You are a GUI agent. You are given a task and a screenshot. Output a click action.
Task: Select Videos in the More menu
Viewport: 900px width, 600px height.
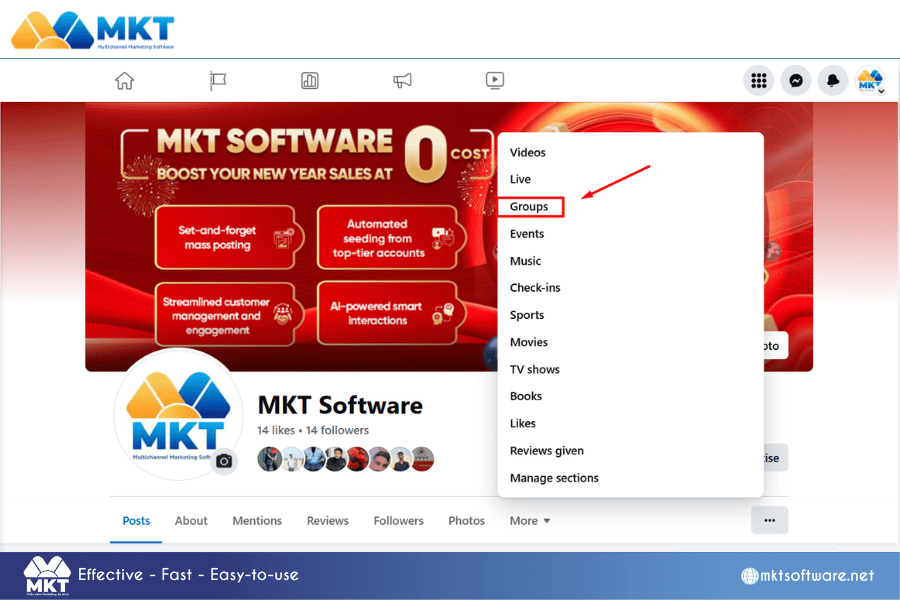point(527,152)
